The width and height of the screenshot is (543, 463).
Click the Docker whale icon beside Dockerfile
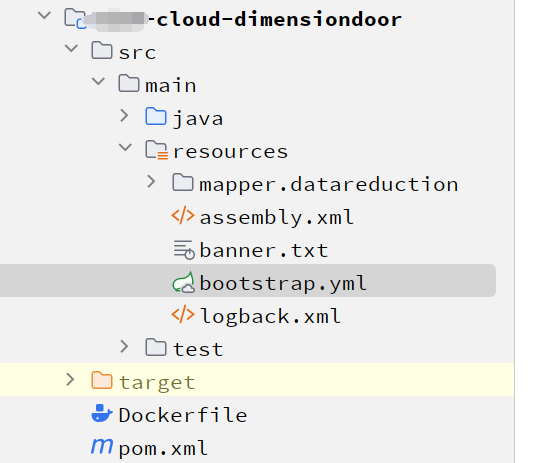[102, 413]
